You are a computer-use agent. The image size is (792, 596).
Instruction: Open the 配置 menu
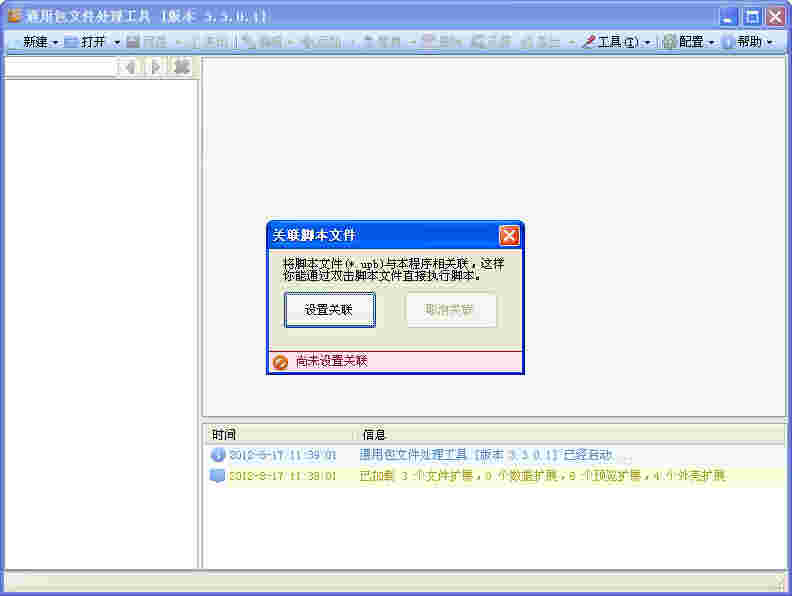[x=691, y=41]
